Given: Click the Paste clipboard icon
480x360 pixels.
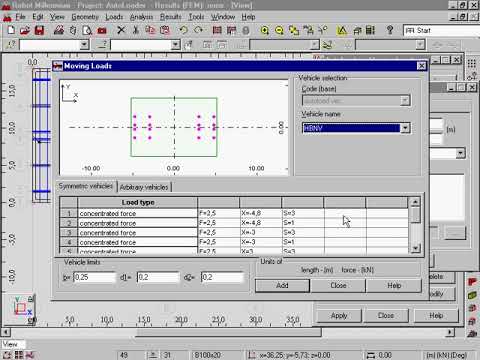Looking at the screenshot, I should tap(165, 30).
